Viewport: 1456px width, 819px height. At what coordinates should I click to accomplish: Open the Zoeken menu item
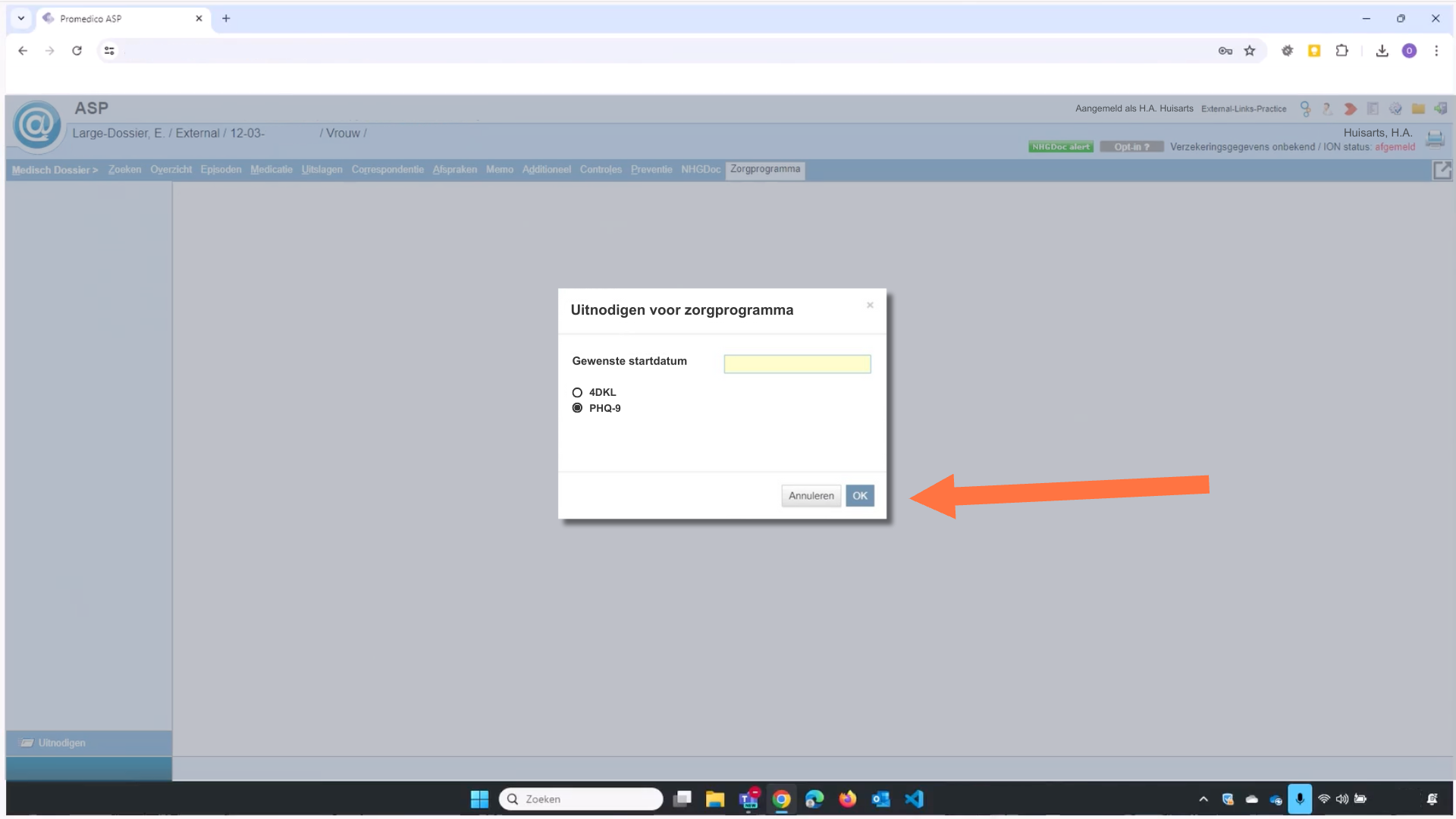[124, 170]
